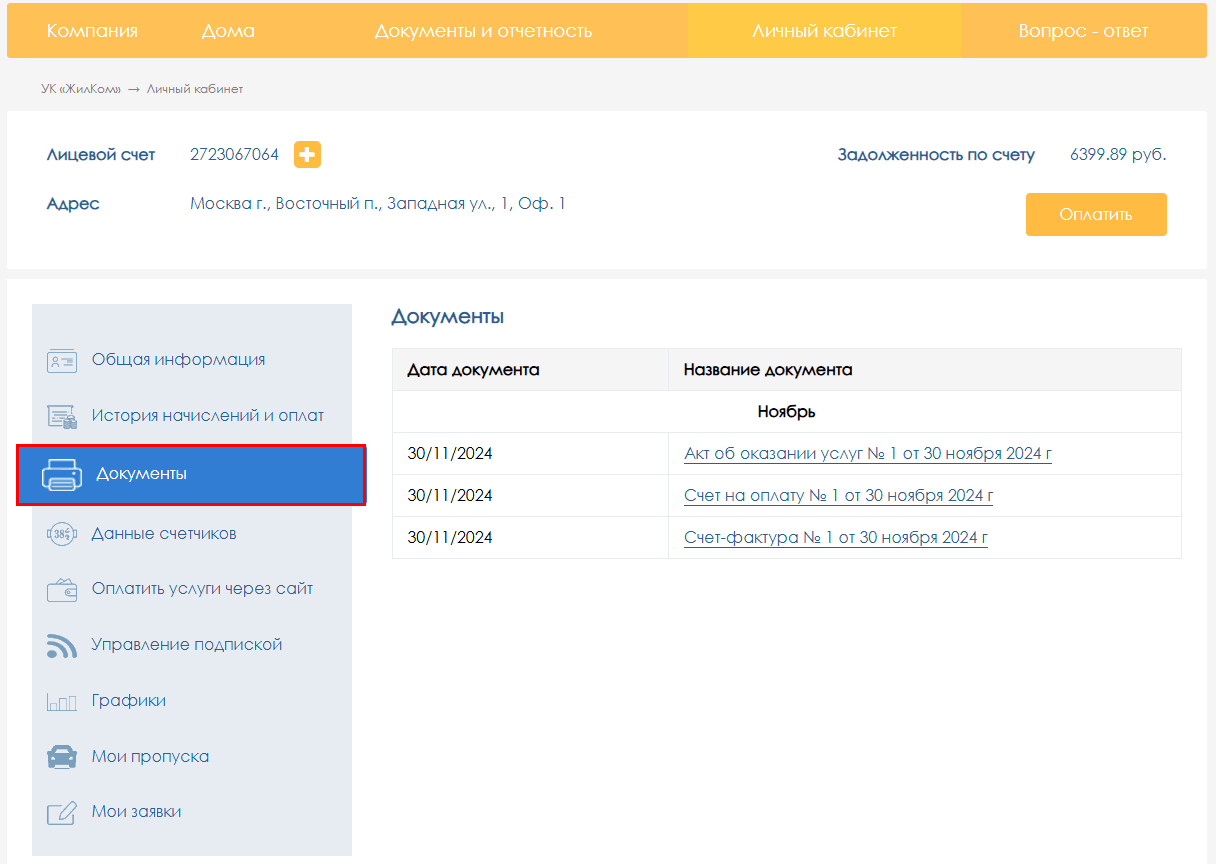1216x864 pixels.
Task: Click the Ноябрь month group row
Action: pyautogui.click(x=787, y=412)
